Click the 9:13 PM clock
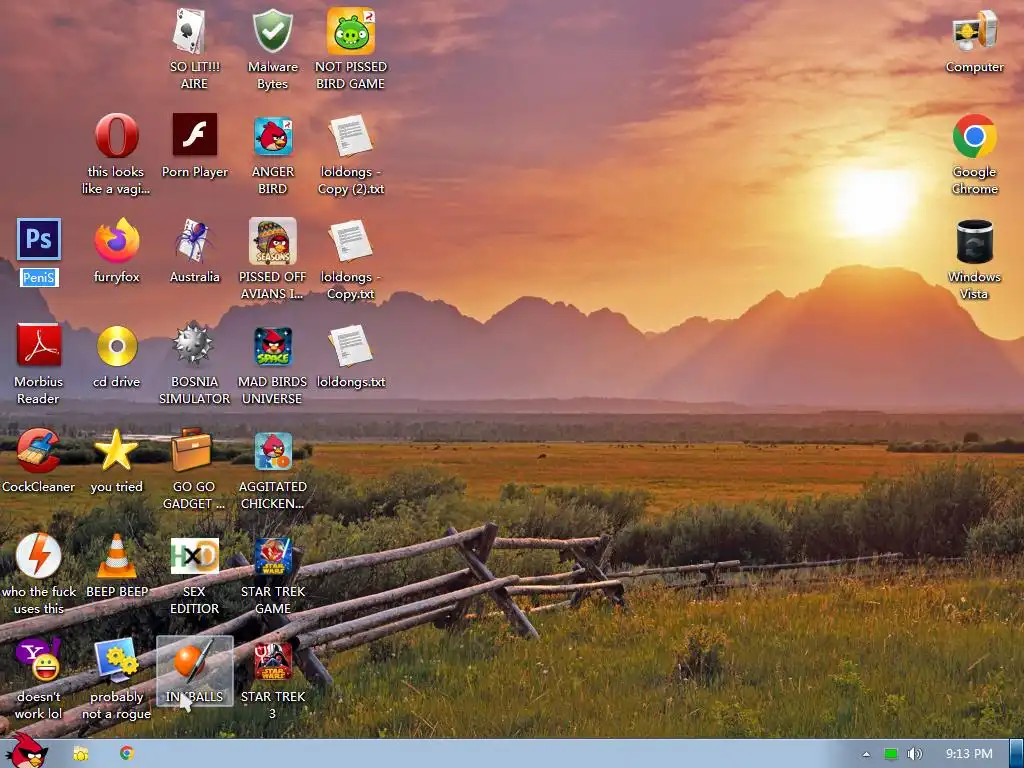The height and width of the screenshot is (768, 1024). [969, 754]
